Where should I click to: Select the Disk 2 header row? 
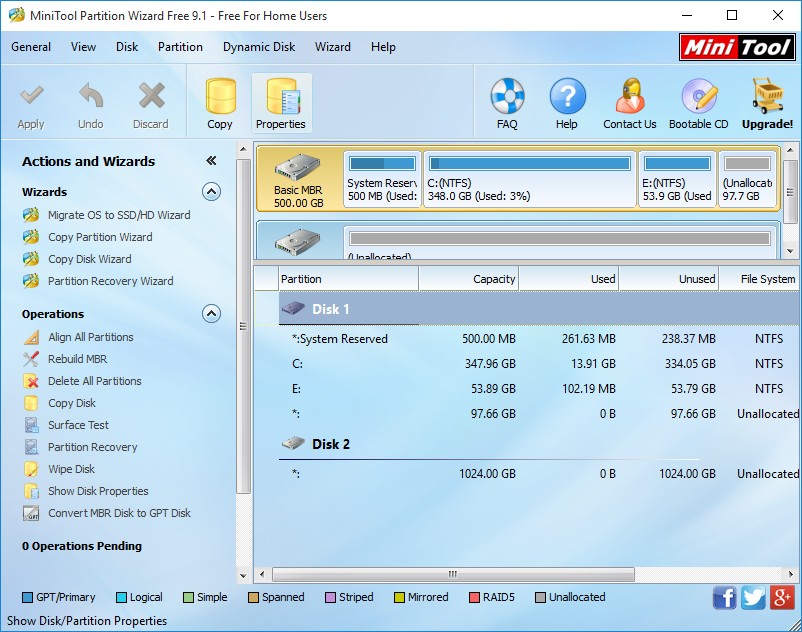[539, 444]
